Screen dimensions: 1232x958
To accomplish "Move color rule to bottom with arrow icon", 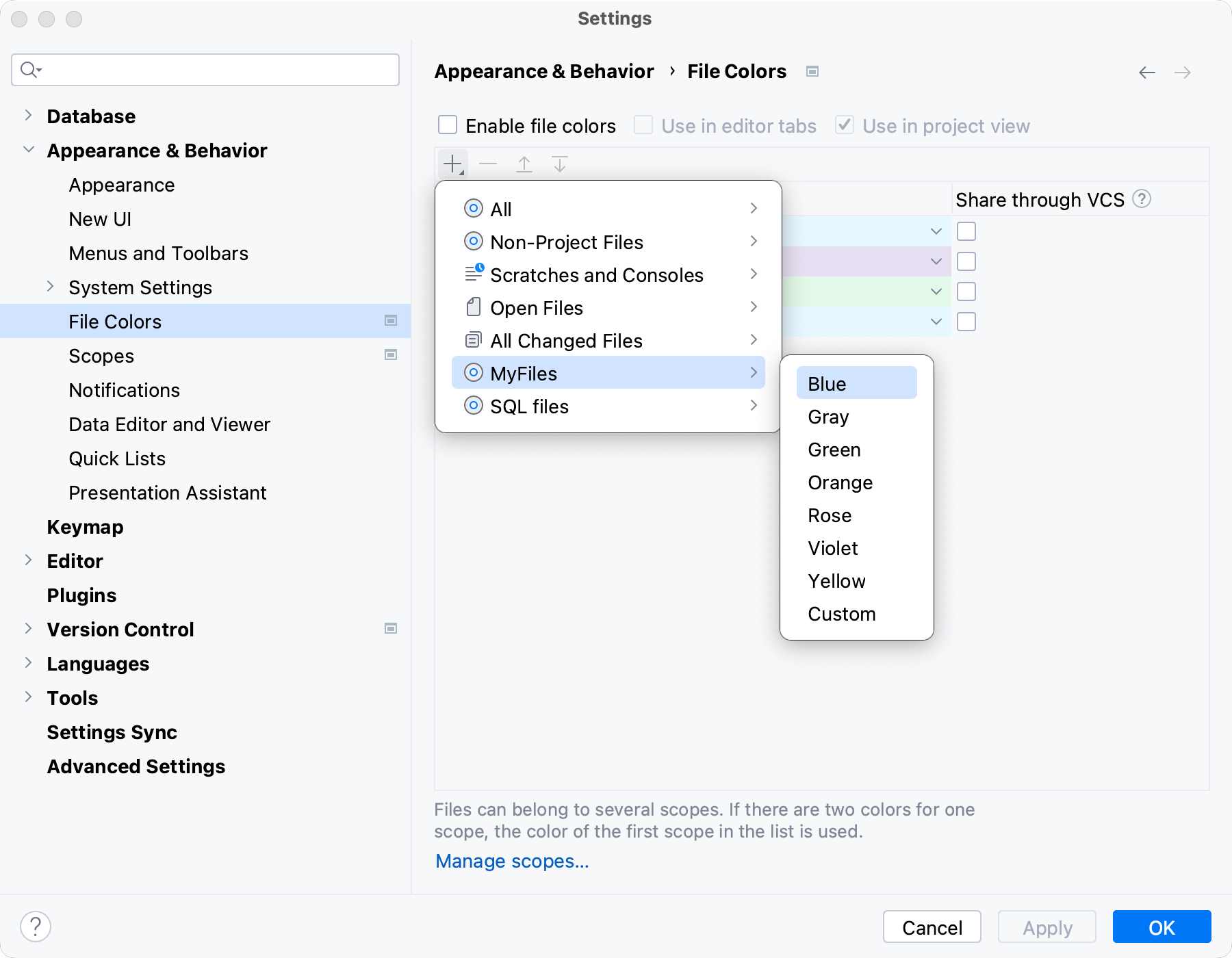I will [x=560, y=164].
